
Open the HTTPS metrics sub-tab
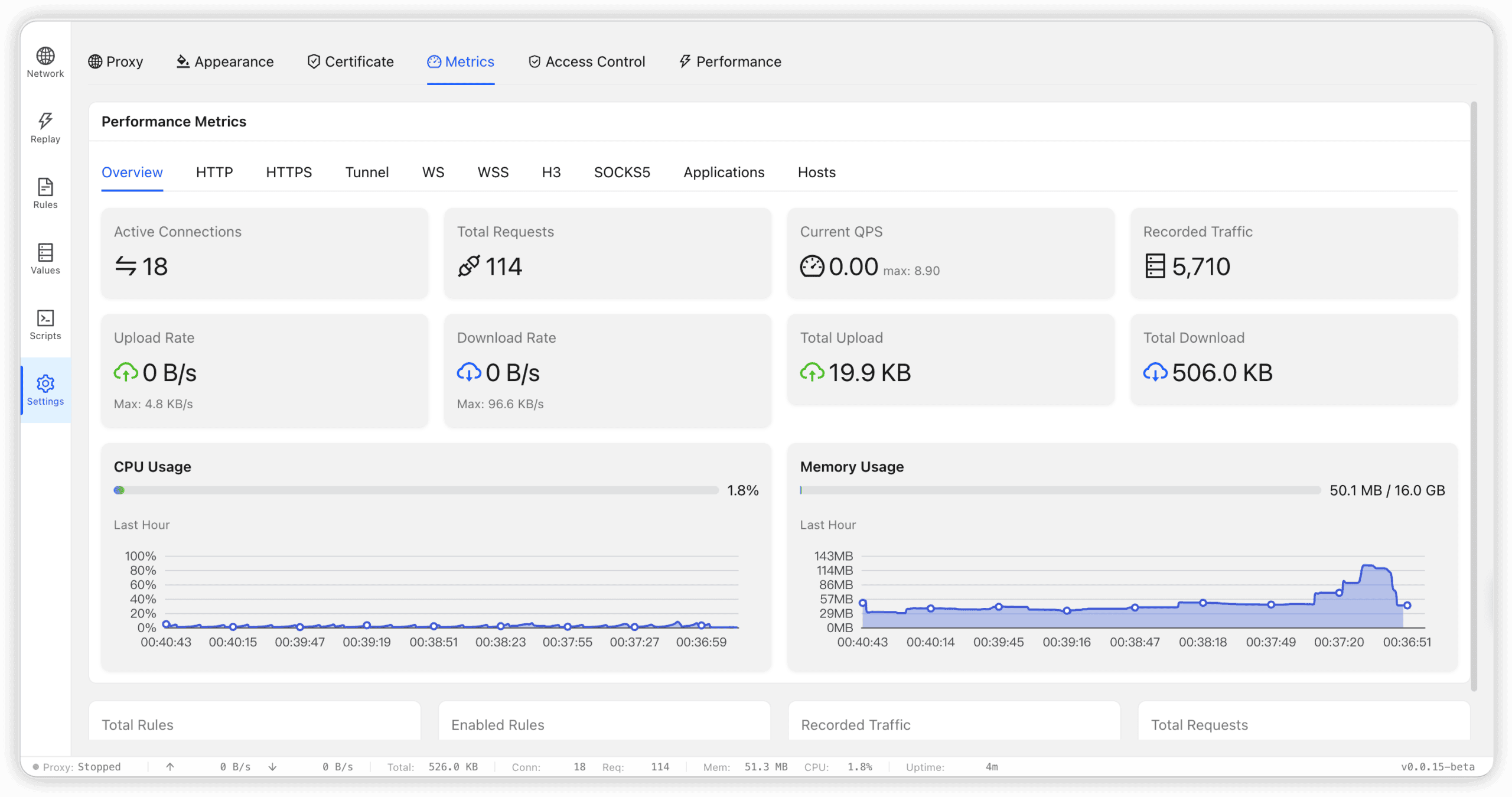289,172
